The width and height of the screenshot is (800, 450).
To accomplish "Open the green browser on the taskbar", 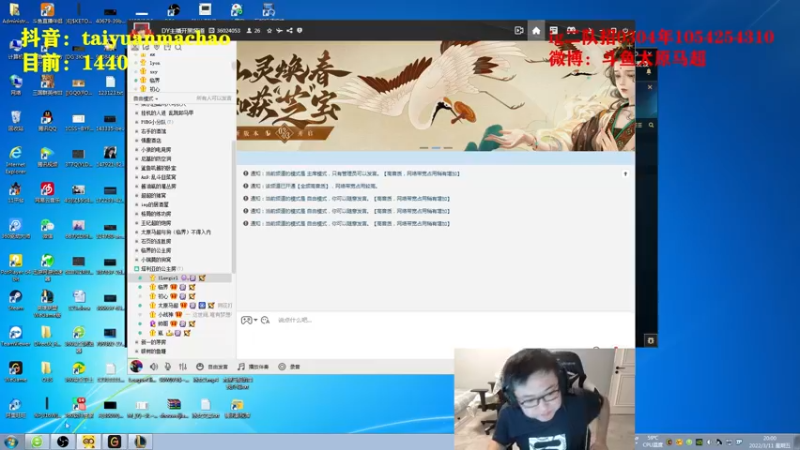I will (x=37, y=441).
